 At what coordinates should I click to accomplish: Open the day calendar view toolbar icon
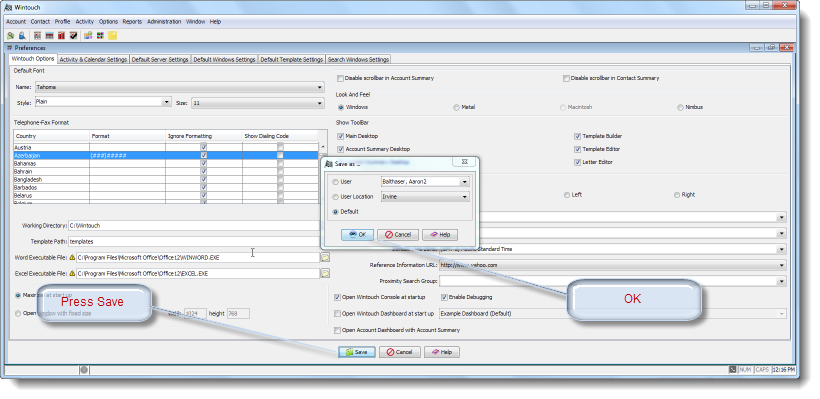pos(38,36)
